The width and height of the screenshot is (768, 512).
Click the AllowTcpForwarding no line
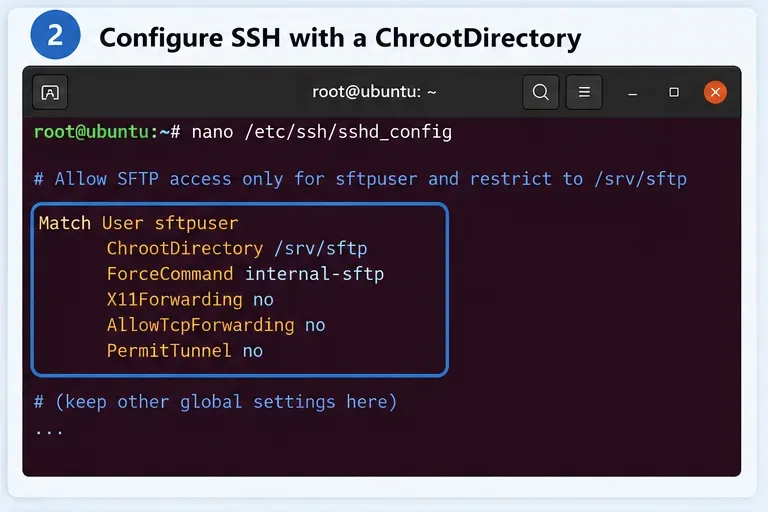coord(216,325)
